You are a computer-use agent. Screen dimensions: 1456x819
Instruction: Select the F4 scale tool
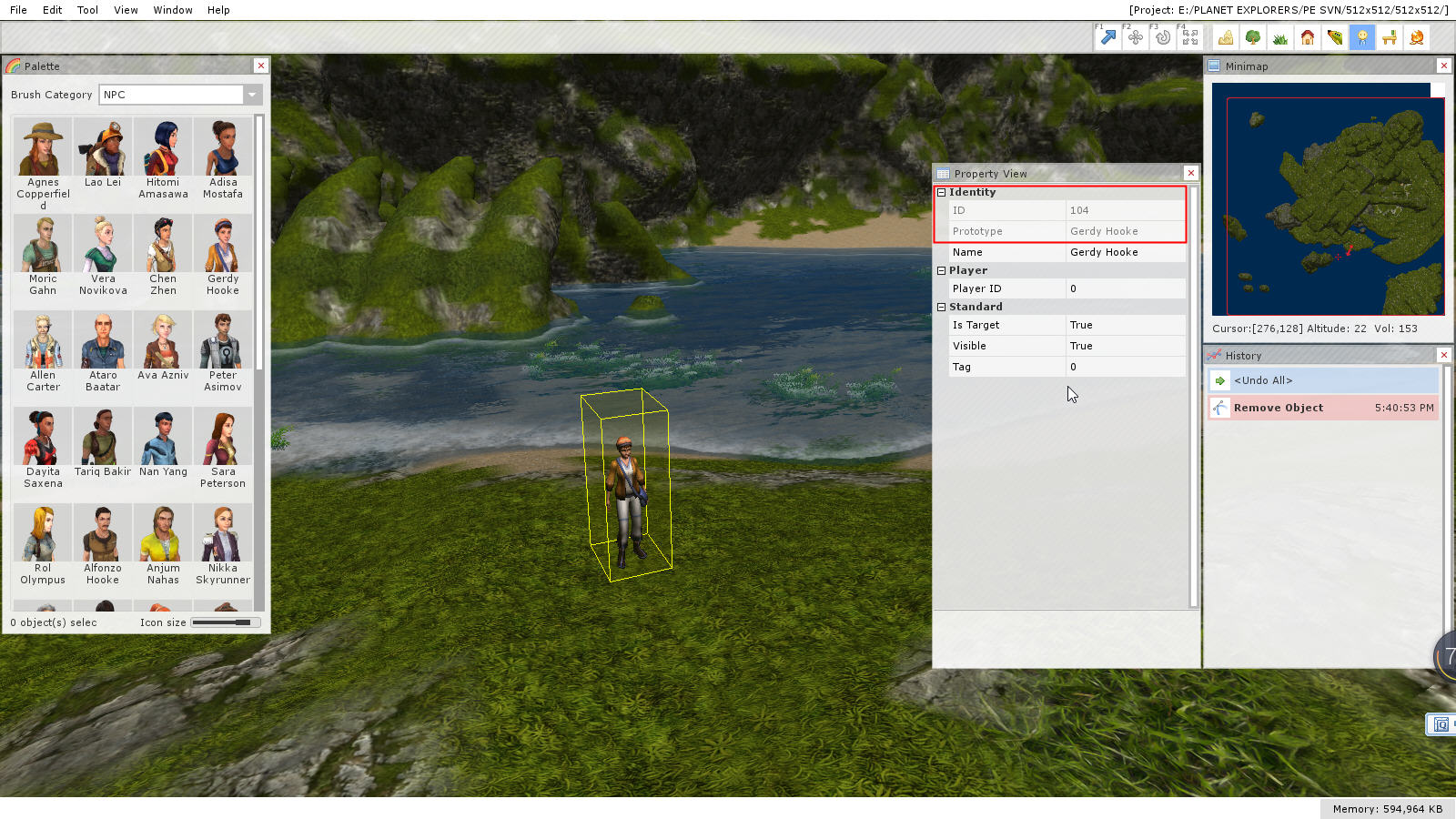(x=1189, y=37)
